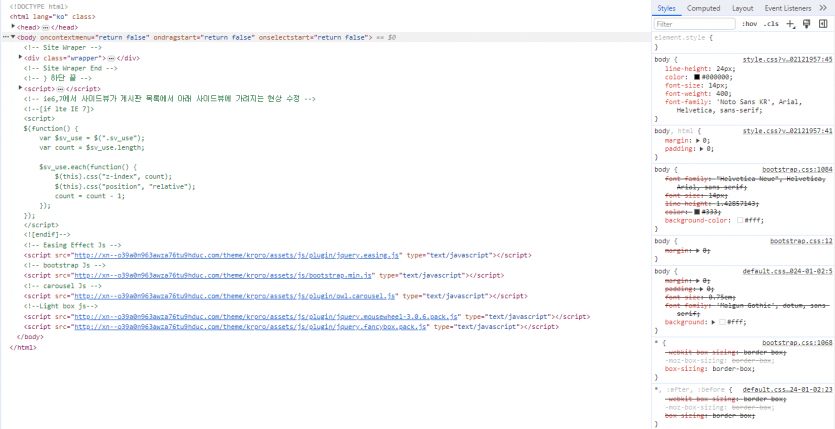The width and height of the screenshot is (835, 429).
Task: Click the oncontextmenu attribute on body
Action: click(x=95, y=38)
